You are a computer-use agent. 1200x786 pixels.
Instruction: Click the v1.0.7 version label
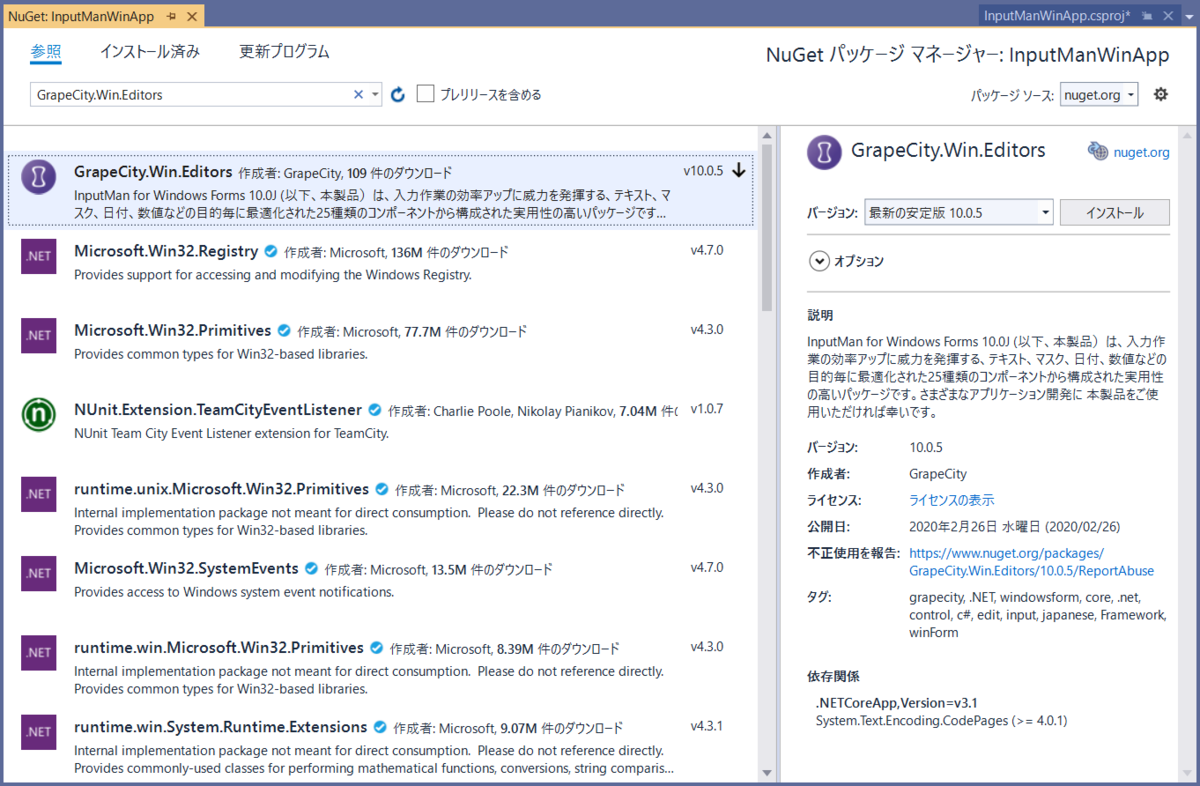point(707,409)
